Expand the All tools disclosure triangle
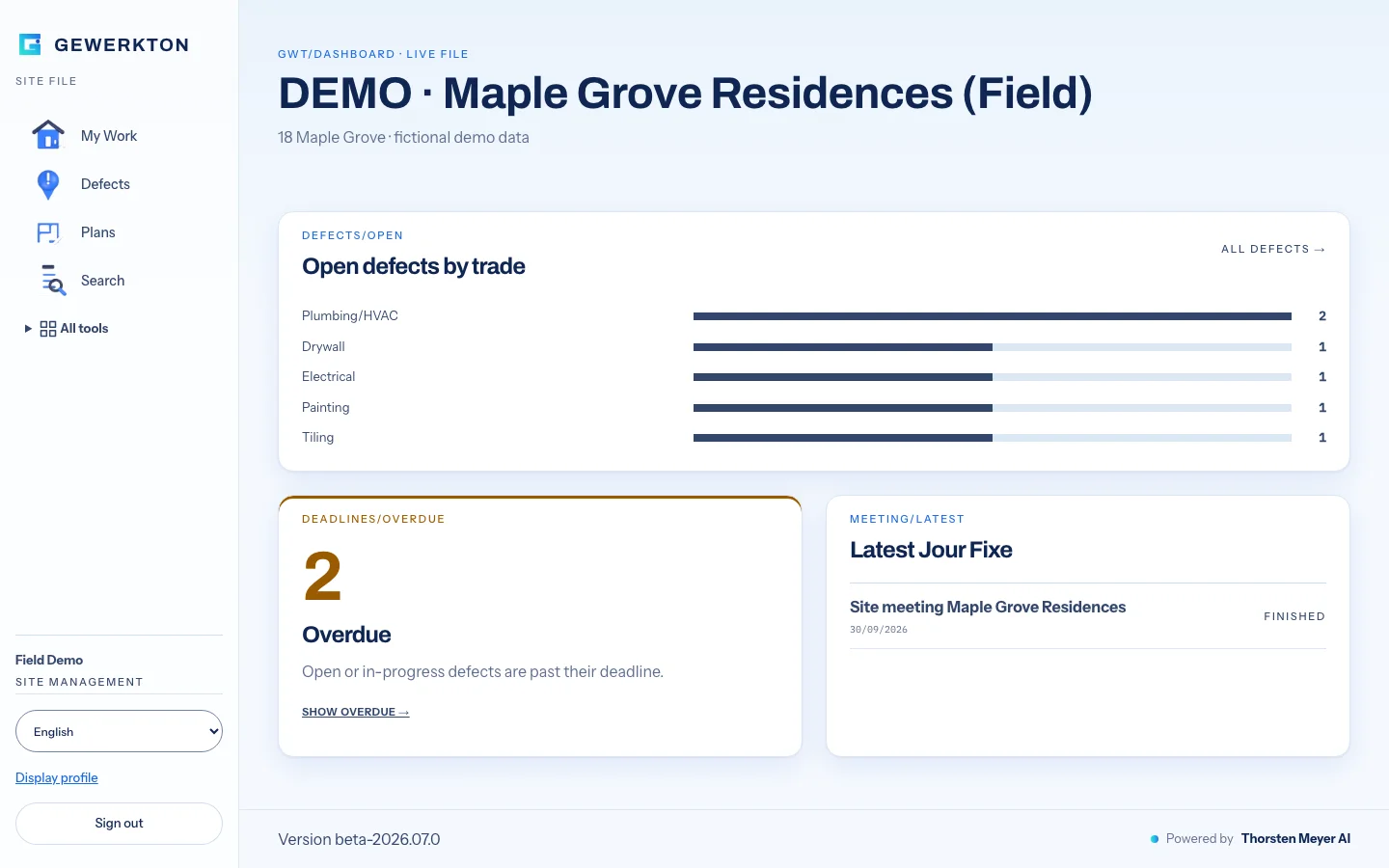 [x=28, y=329]
